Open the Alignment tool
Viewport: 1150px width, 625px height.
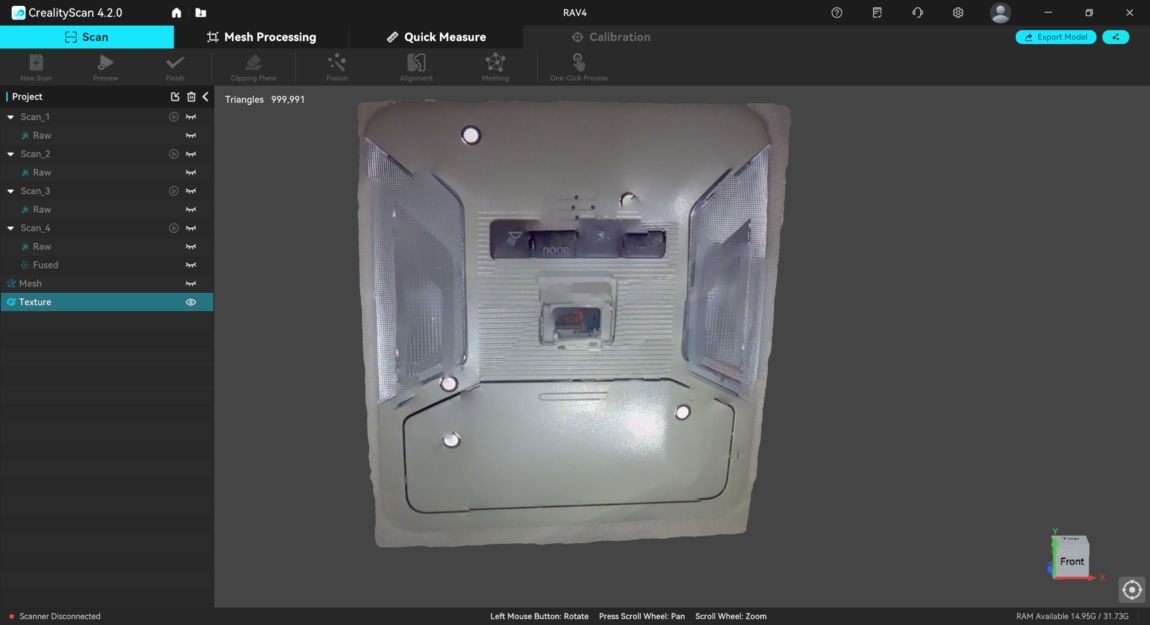point(416,64)
